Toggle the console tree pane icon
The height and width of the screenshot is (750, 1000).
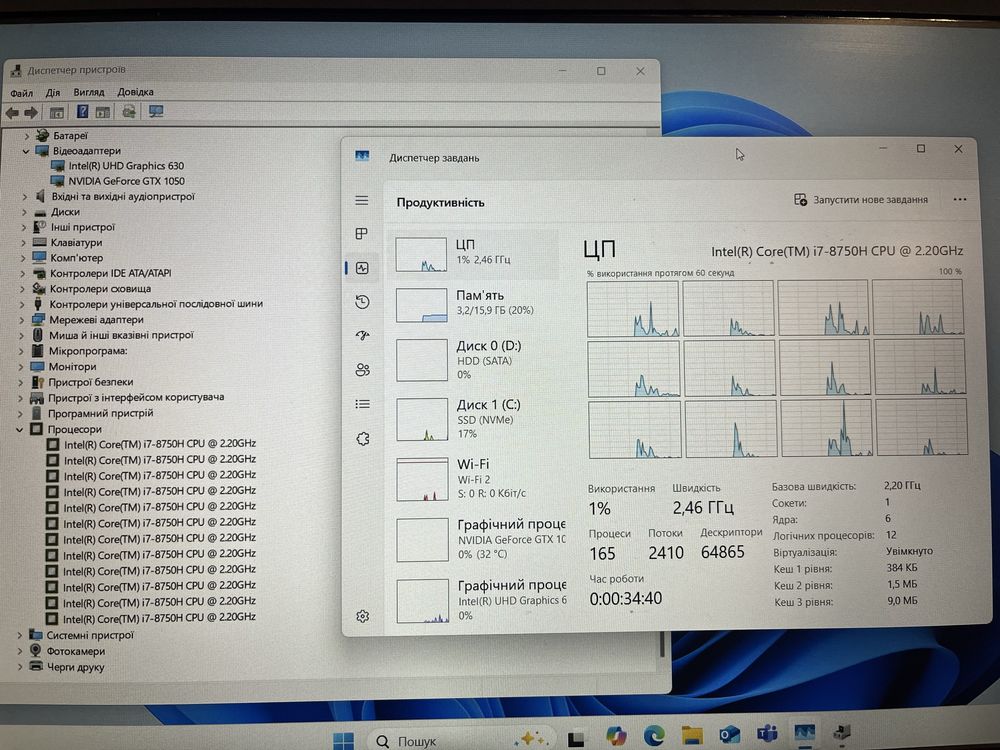click(x=57, y=113)
